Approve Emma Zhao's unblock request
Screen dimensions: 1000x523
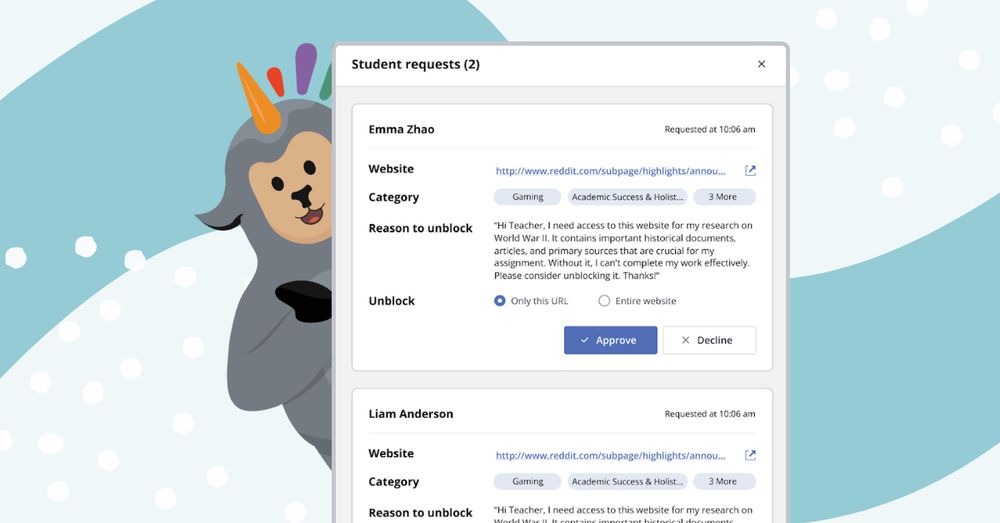tap(610, 340)
